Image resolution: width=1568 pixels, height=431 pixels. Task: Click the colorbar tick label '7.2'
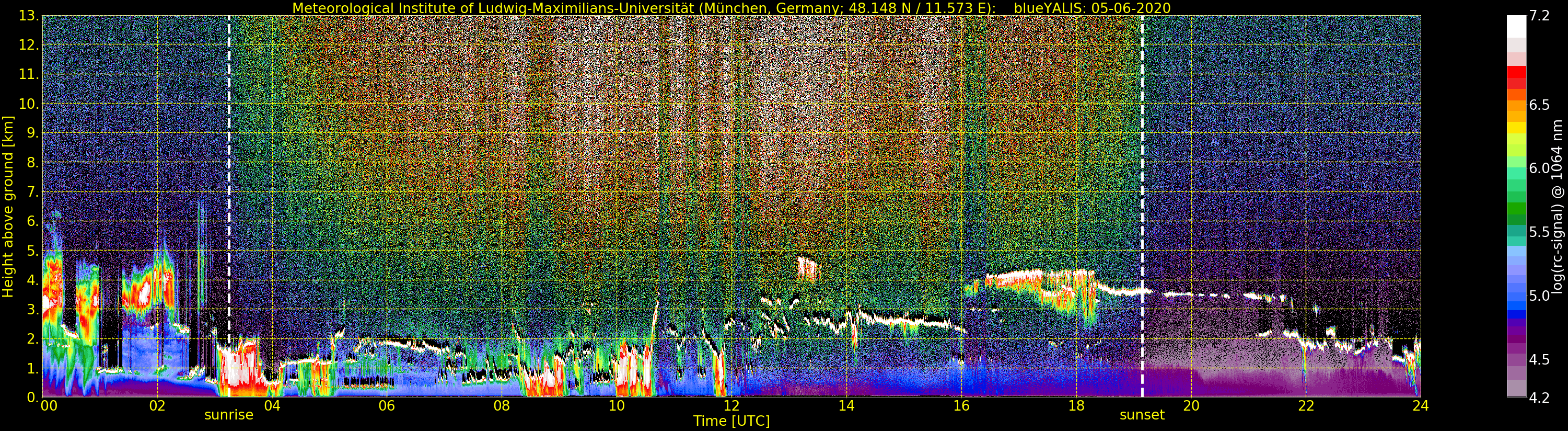pyautogui.click(x=1539, y=16)
